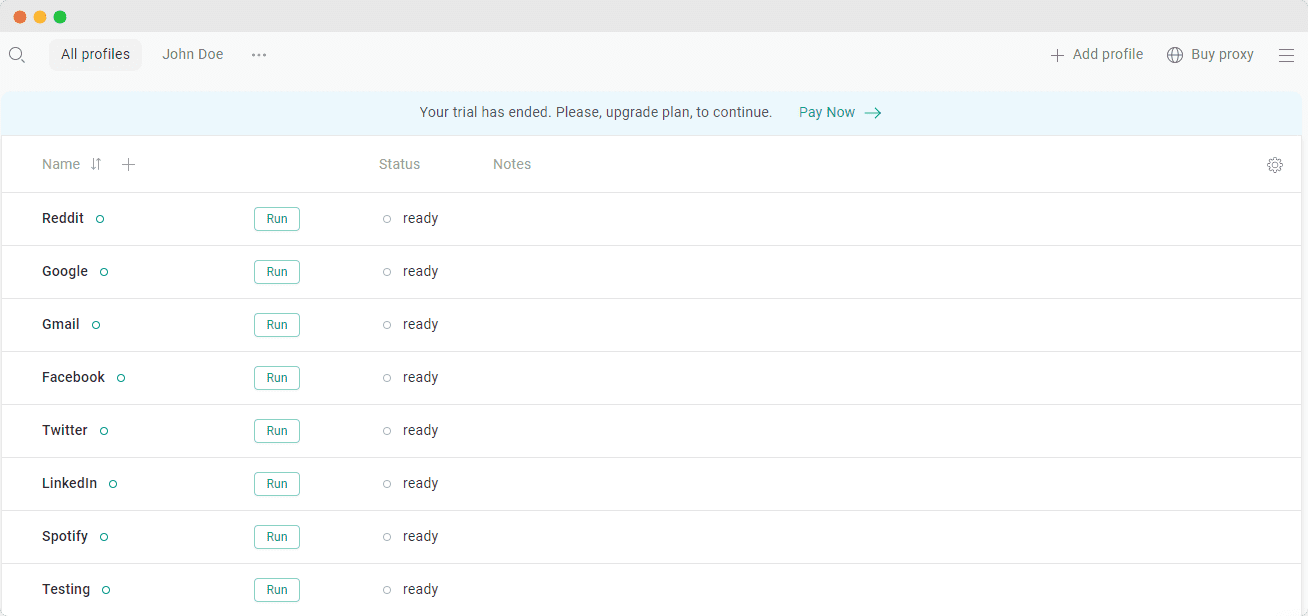Click Buy proxy button
This screenshot has height=616, width=1308.
[x=1210, y=55]
